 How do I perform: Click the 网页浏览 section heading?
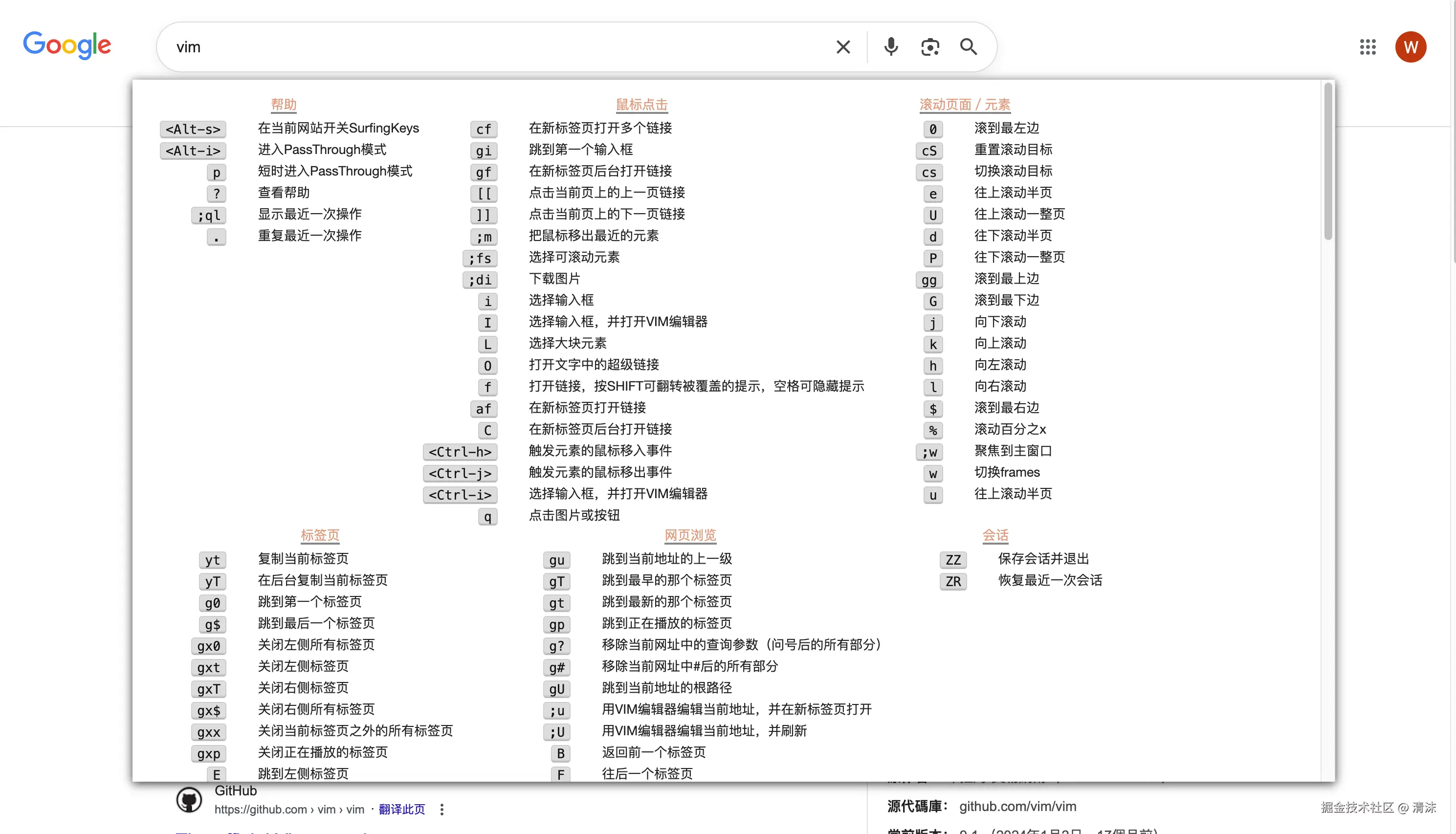pyautogui.click(x=690, y=535)
